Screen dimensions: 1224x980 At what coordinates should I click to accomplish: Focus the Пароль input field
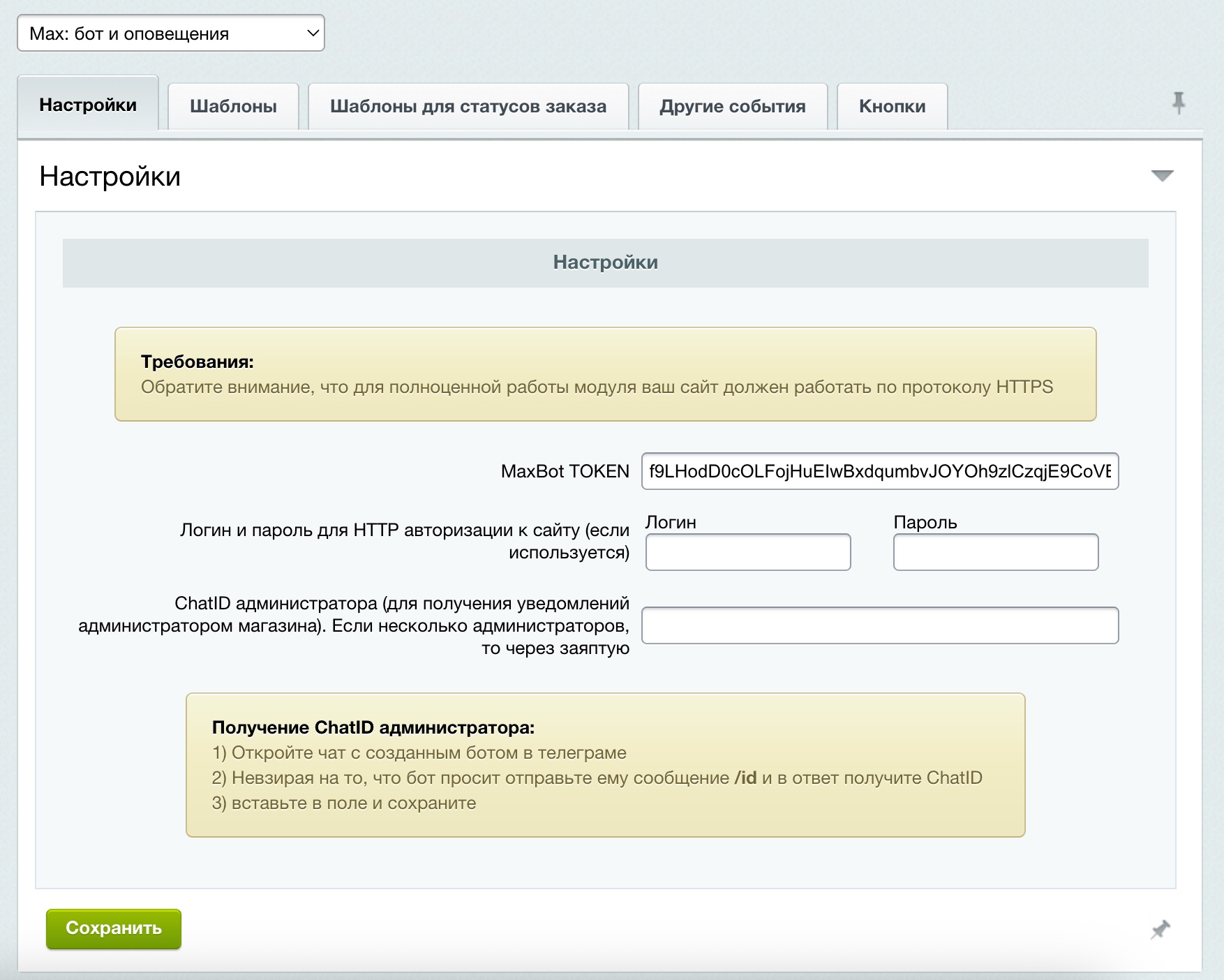pos(995,552)
